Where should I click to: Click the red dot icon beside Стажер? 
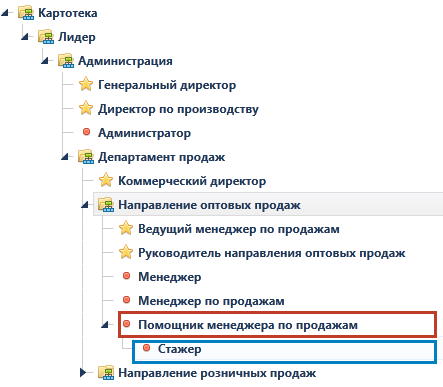coord(146,348)
